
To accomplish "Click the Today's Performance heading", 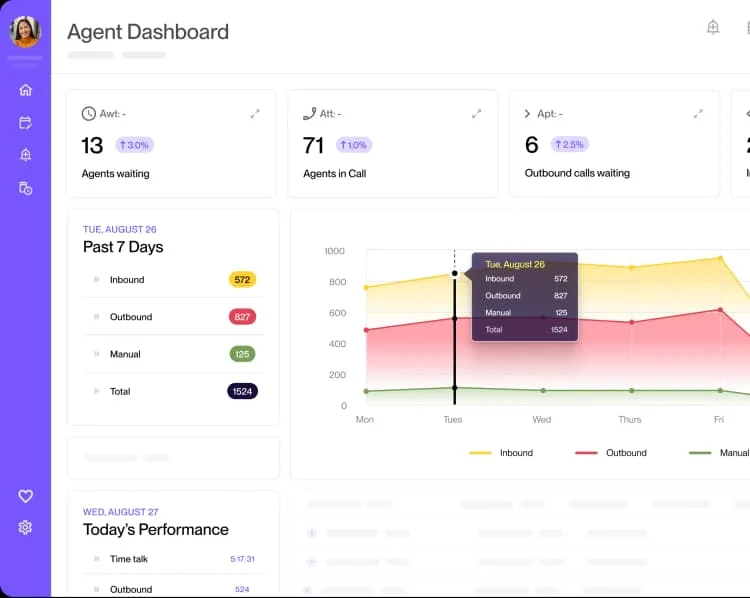I will [155, 530].
